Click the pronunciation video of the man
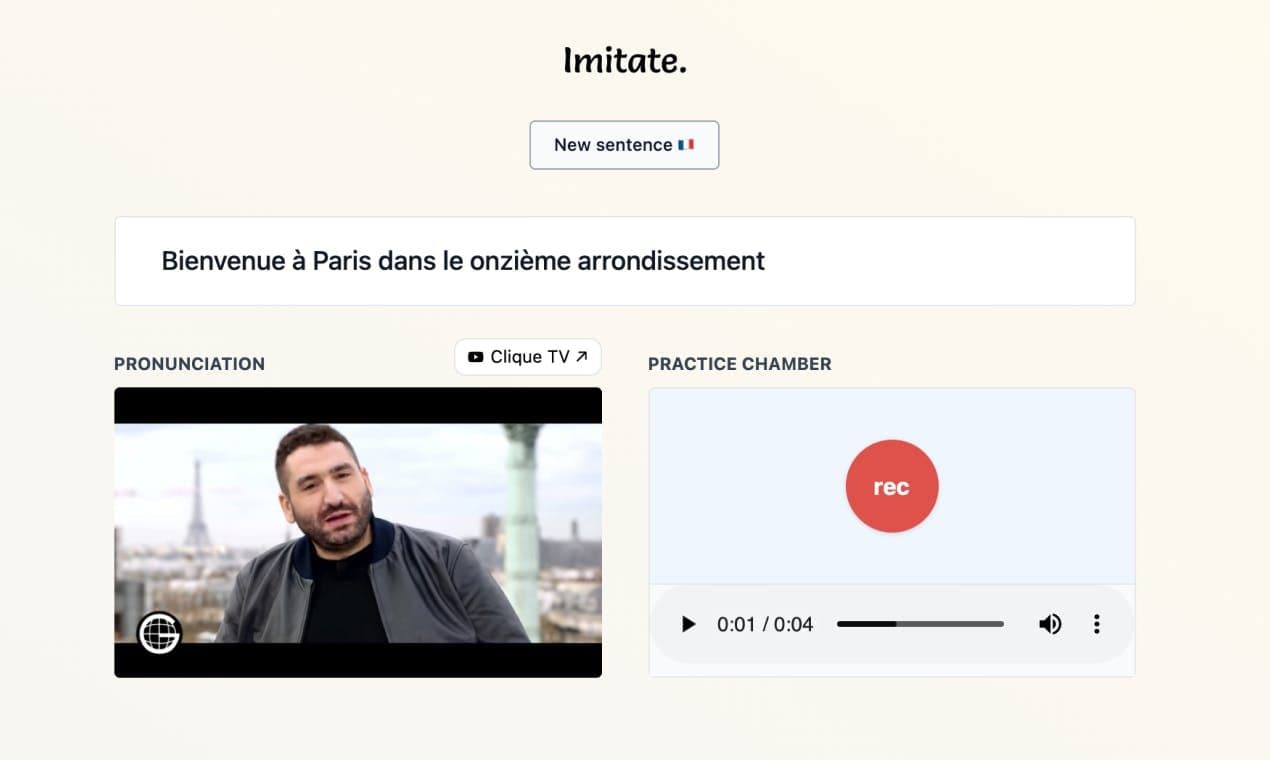The image size is (1270, 760). pos(358,532)
